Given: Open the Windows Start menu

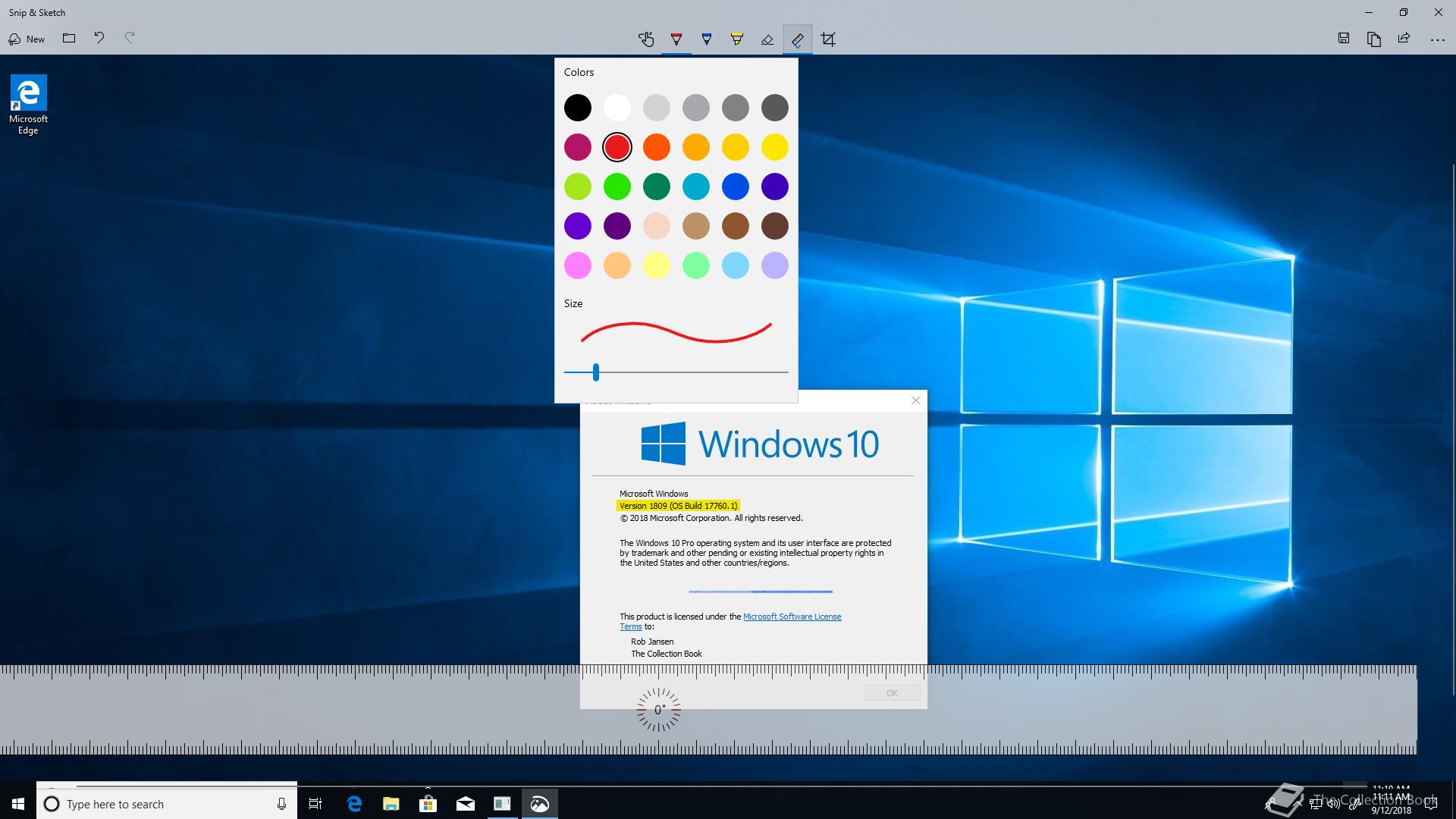Looking at the screenshot, I should click(18, 804).
